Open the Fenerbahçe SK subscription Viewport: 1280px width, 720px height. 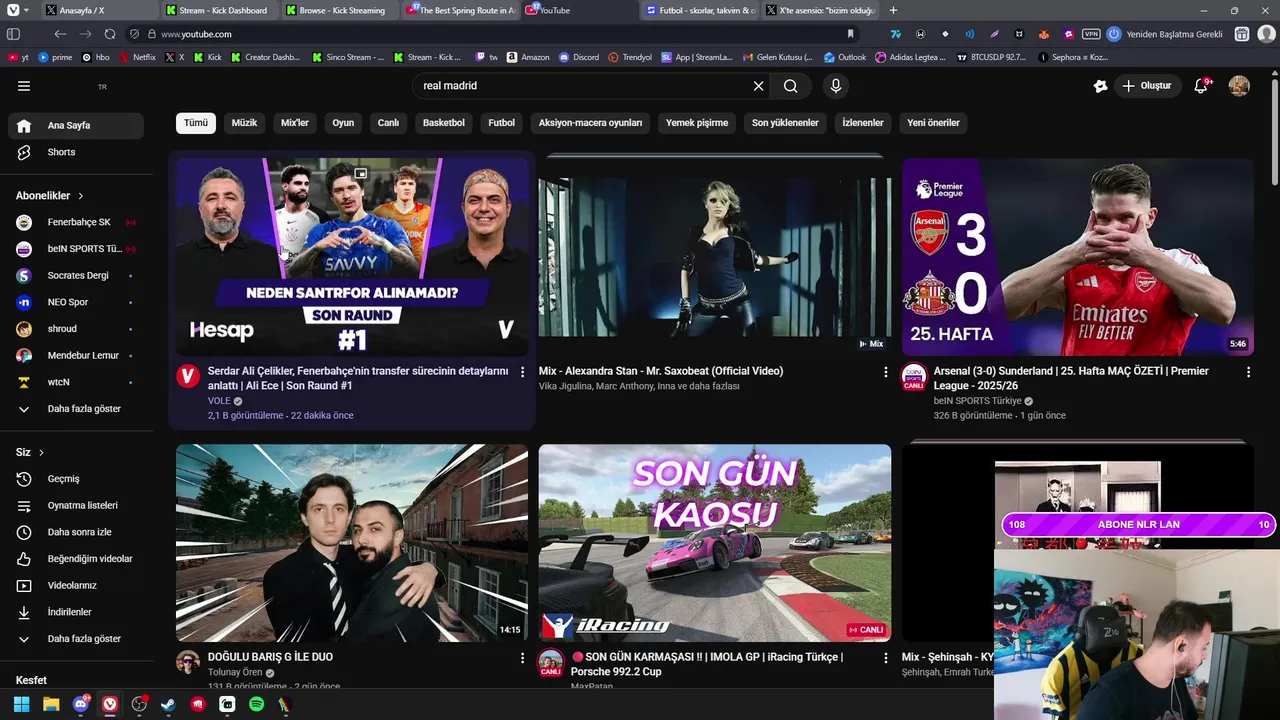76,222
